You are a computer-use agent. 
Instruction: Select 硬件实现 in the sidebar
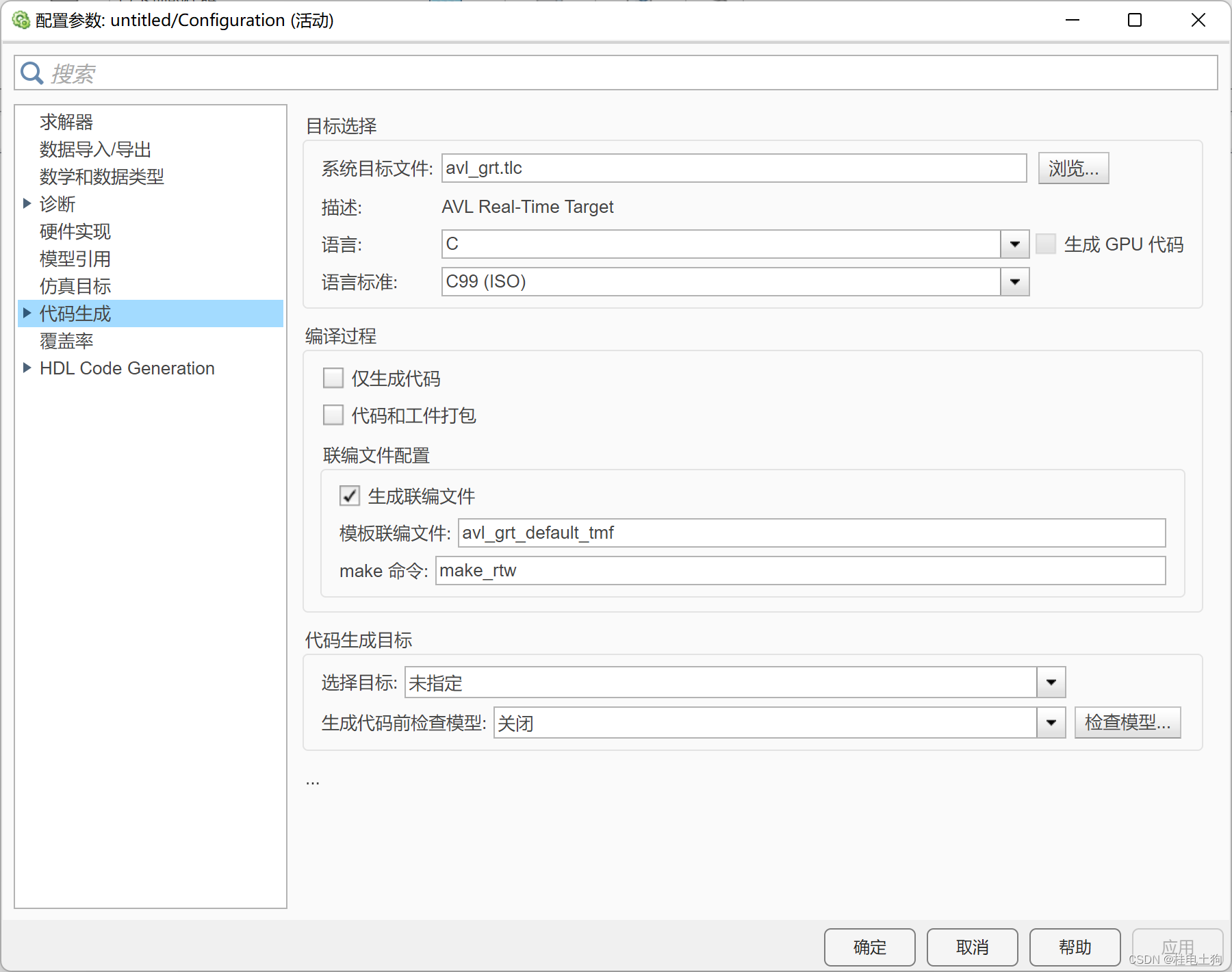[75, 231]
